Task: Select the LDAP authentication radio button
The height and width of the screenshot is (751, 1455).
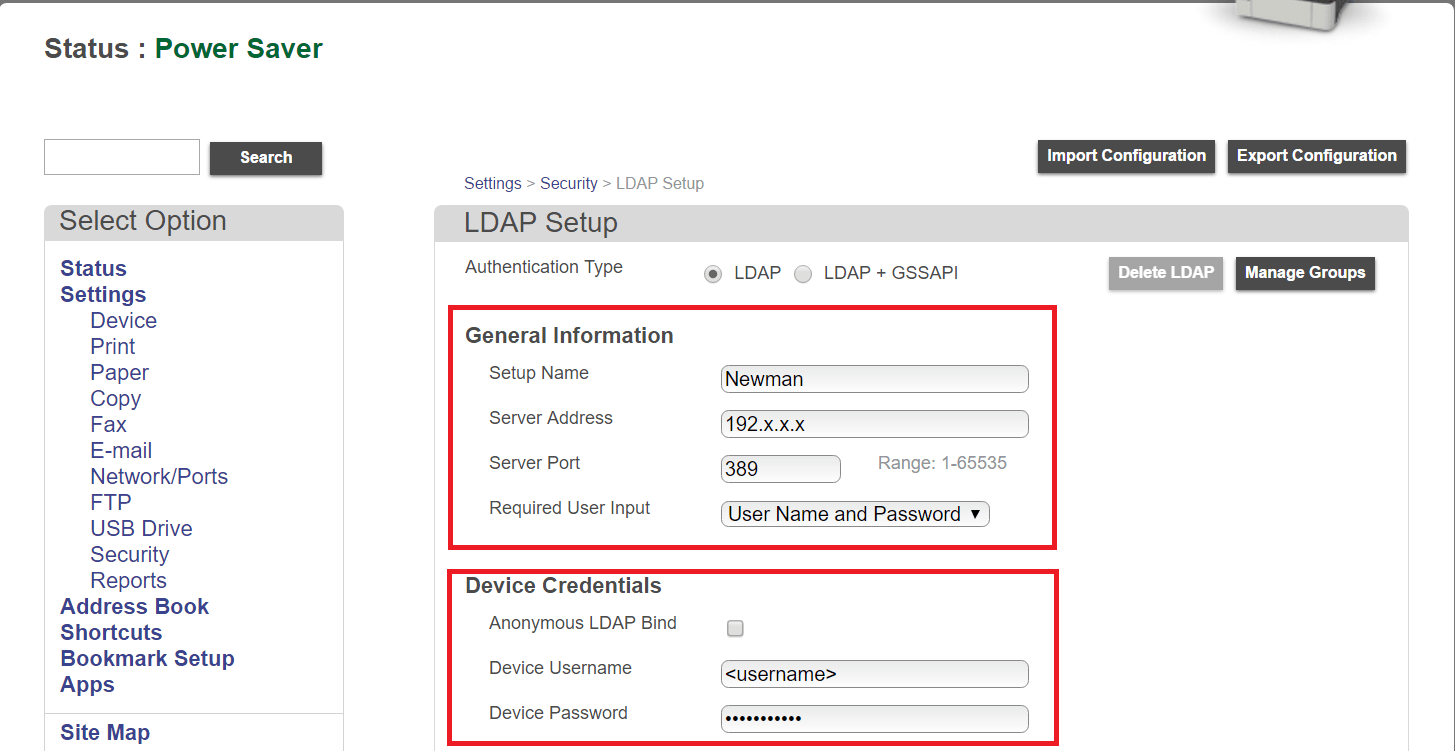Action: pos(713,273)
